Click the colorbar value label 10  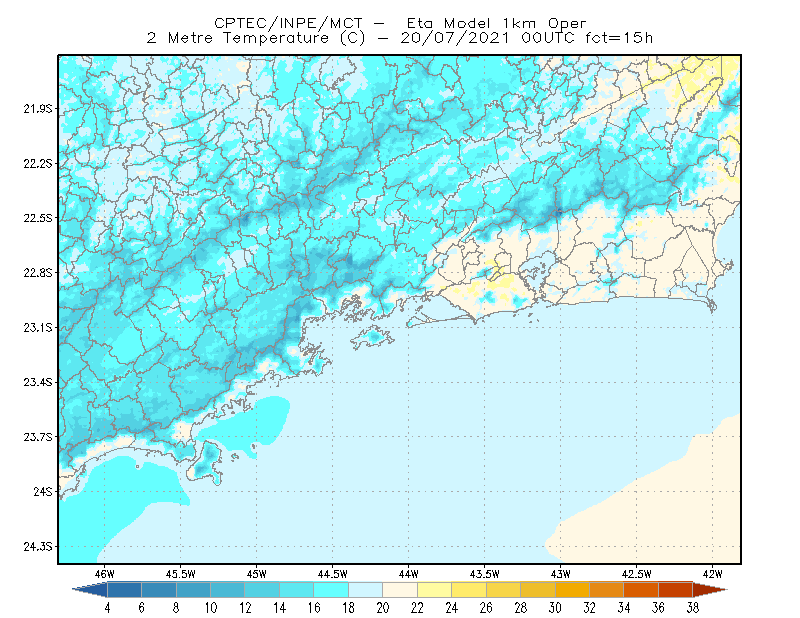211,608
